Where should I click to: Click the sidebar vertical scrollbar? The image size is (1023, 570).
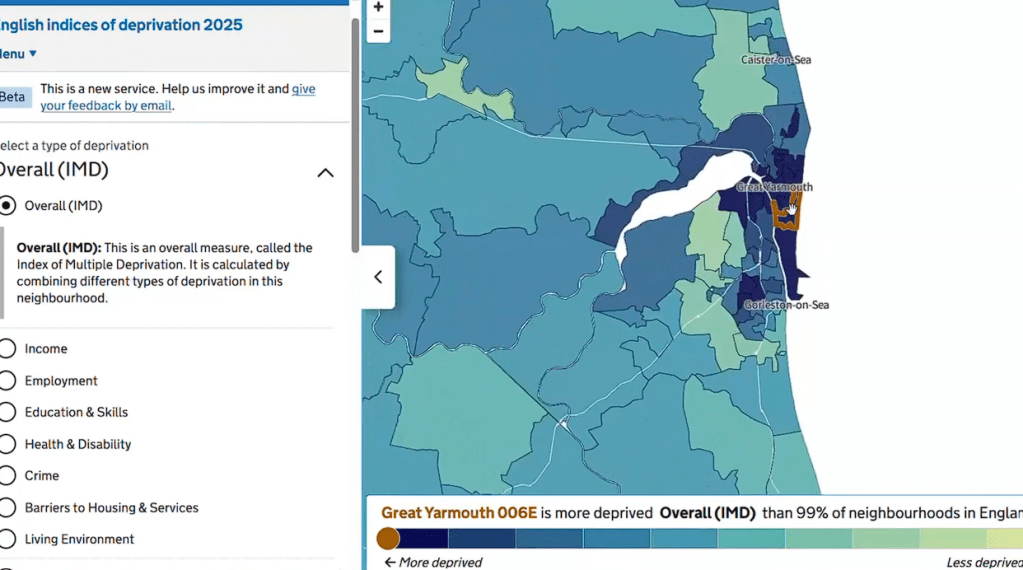point(355,135)
